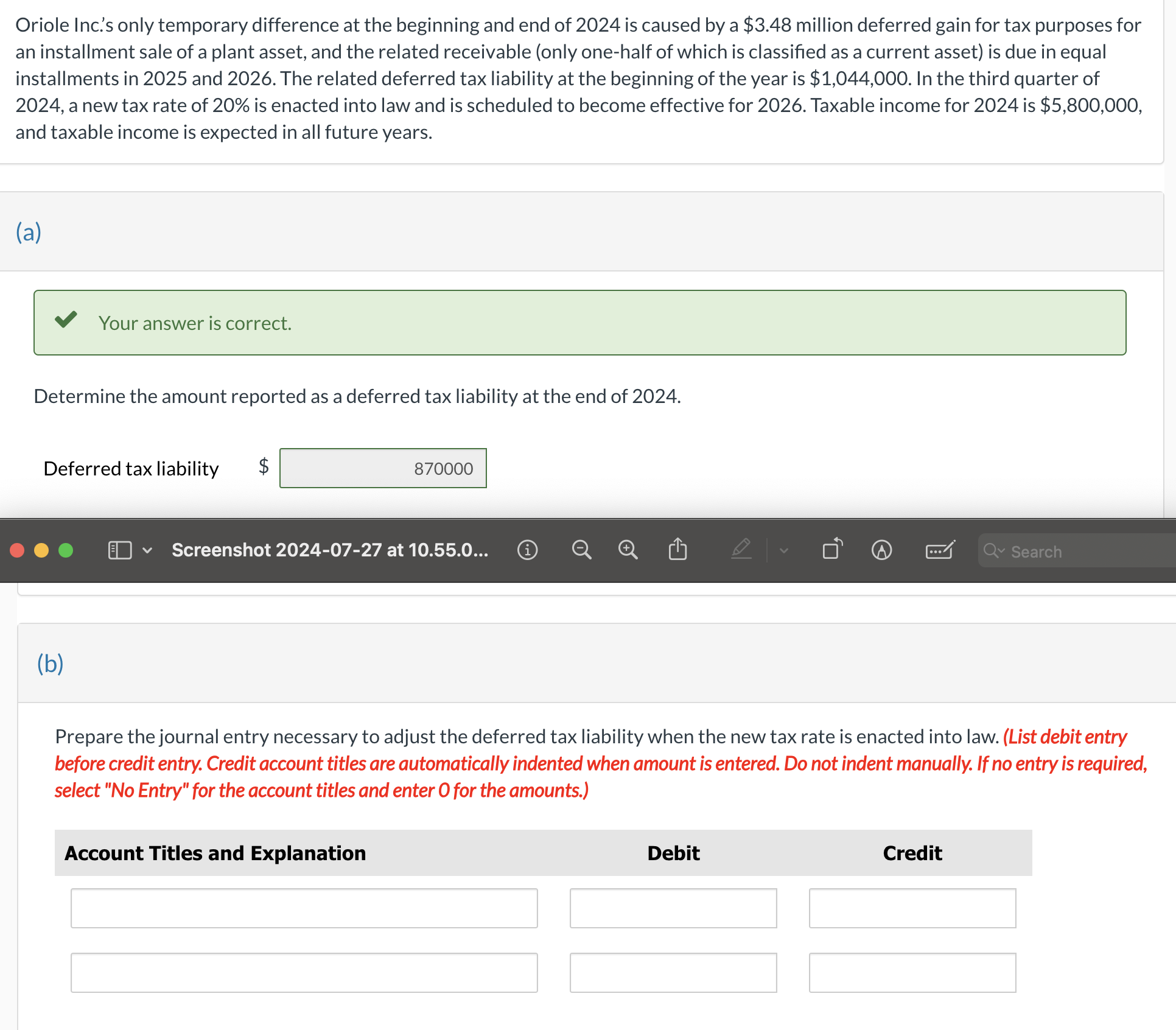Expand the sidebar view options chevron
The width and height of the screenshot is (1176, 1030).
(147, 551)
